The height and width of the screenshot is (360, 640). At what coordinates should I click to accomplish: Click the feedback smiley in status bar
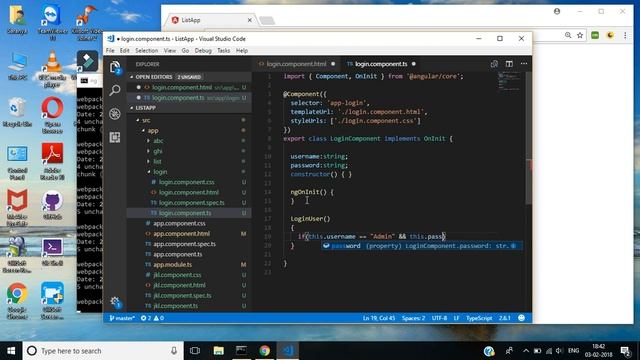click(x=521, y=318)
